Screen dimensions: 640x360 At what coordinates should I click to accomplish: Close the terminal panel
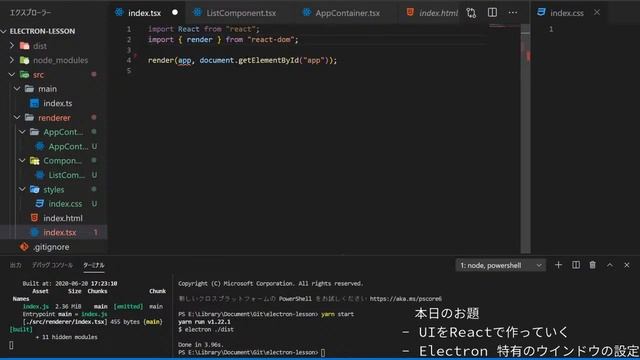(x=627, y=265)
